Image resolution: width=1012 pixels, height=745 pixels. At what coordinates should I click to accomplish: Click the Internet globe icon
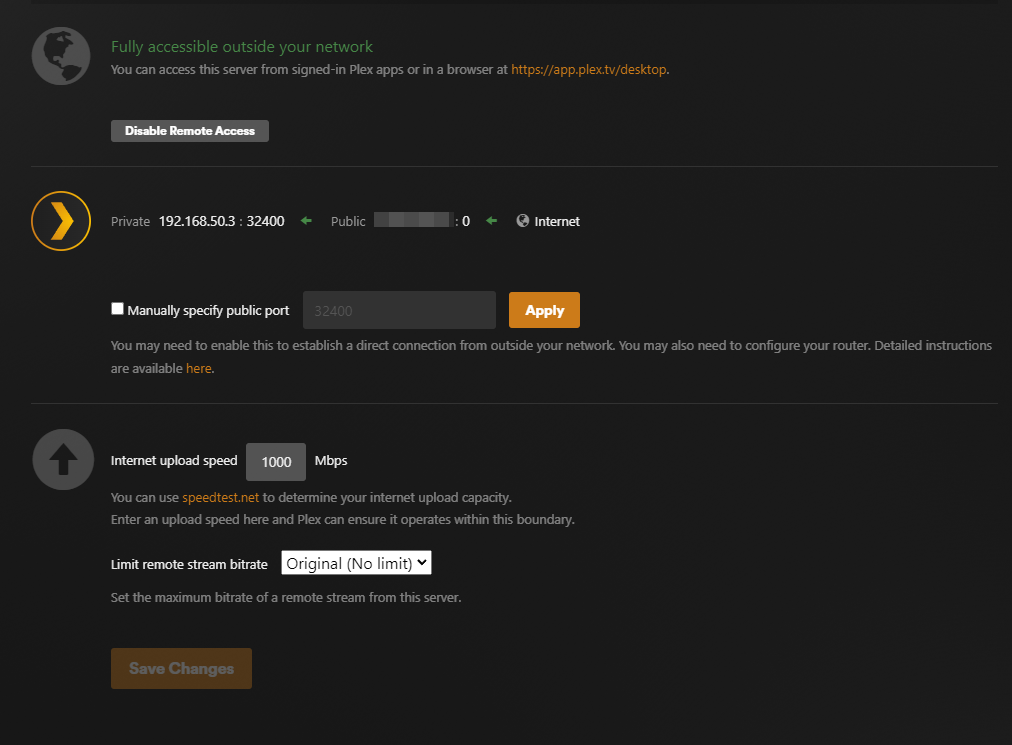click(522, 221)
